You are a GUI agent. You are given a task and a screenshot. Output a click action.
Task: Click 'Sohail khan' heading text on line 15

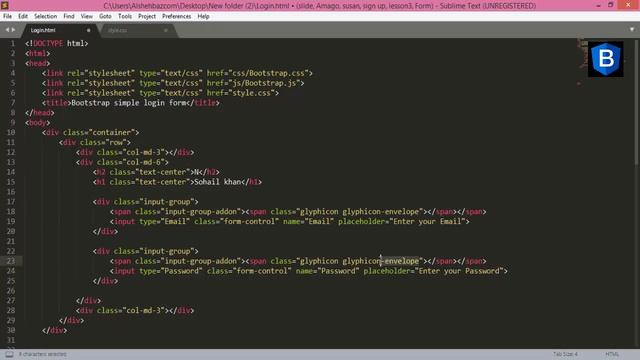pos(217,182)
